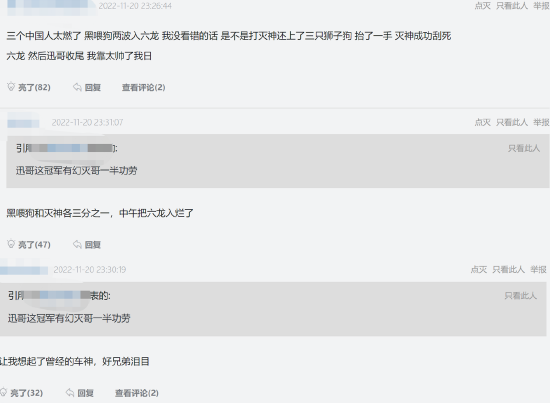Click 点灭 on the 23:31:07 comment
The height and width of the screenshot is (403, 550).
coord(483,122)
